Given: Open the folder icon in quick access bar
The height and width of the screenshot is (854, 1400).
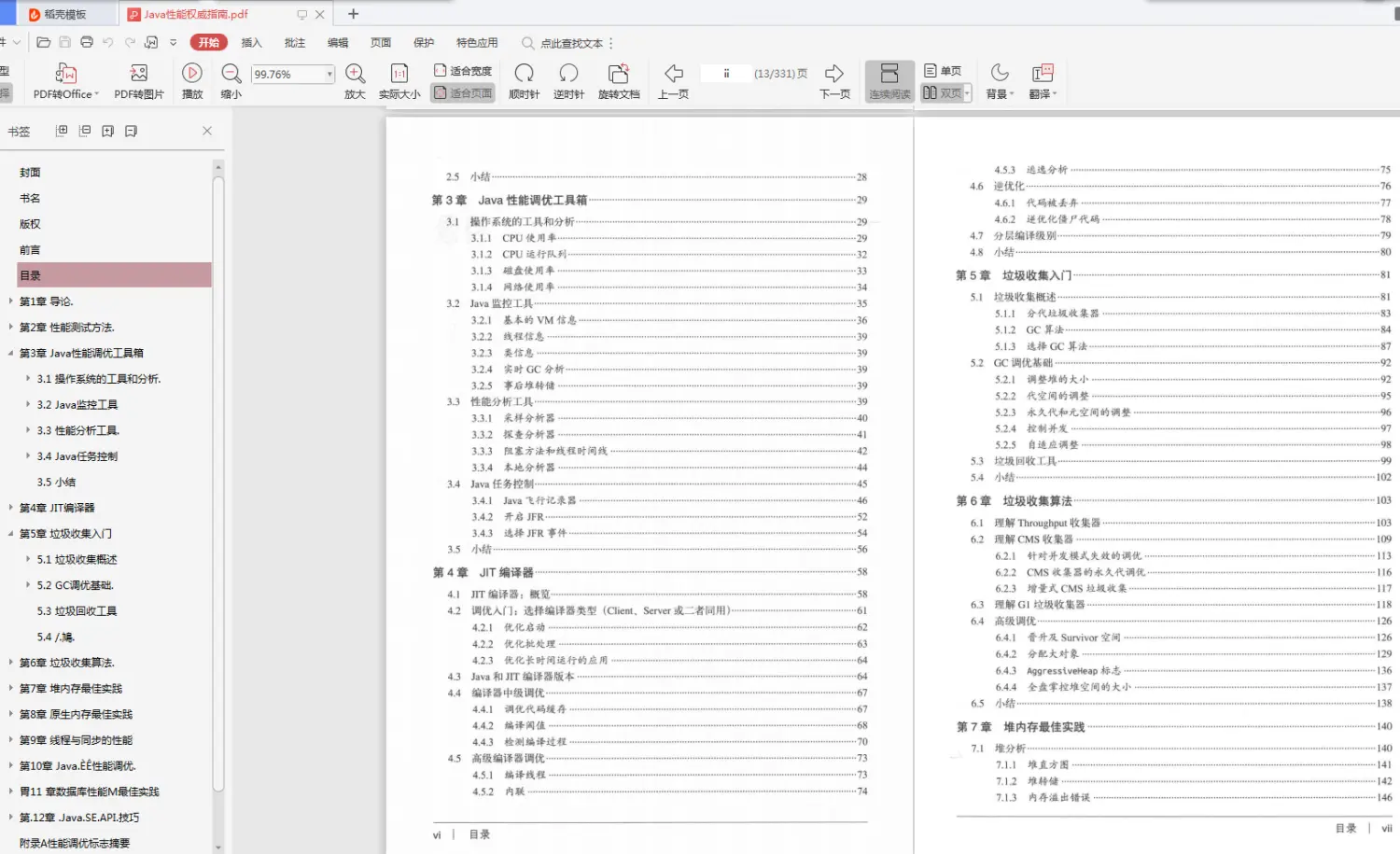Looking at the screenshot, I should pyautogui.click(x=43, y=42).
